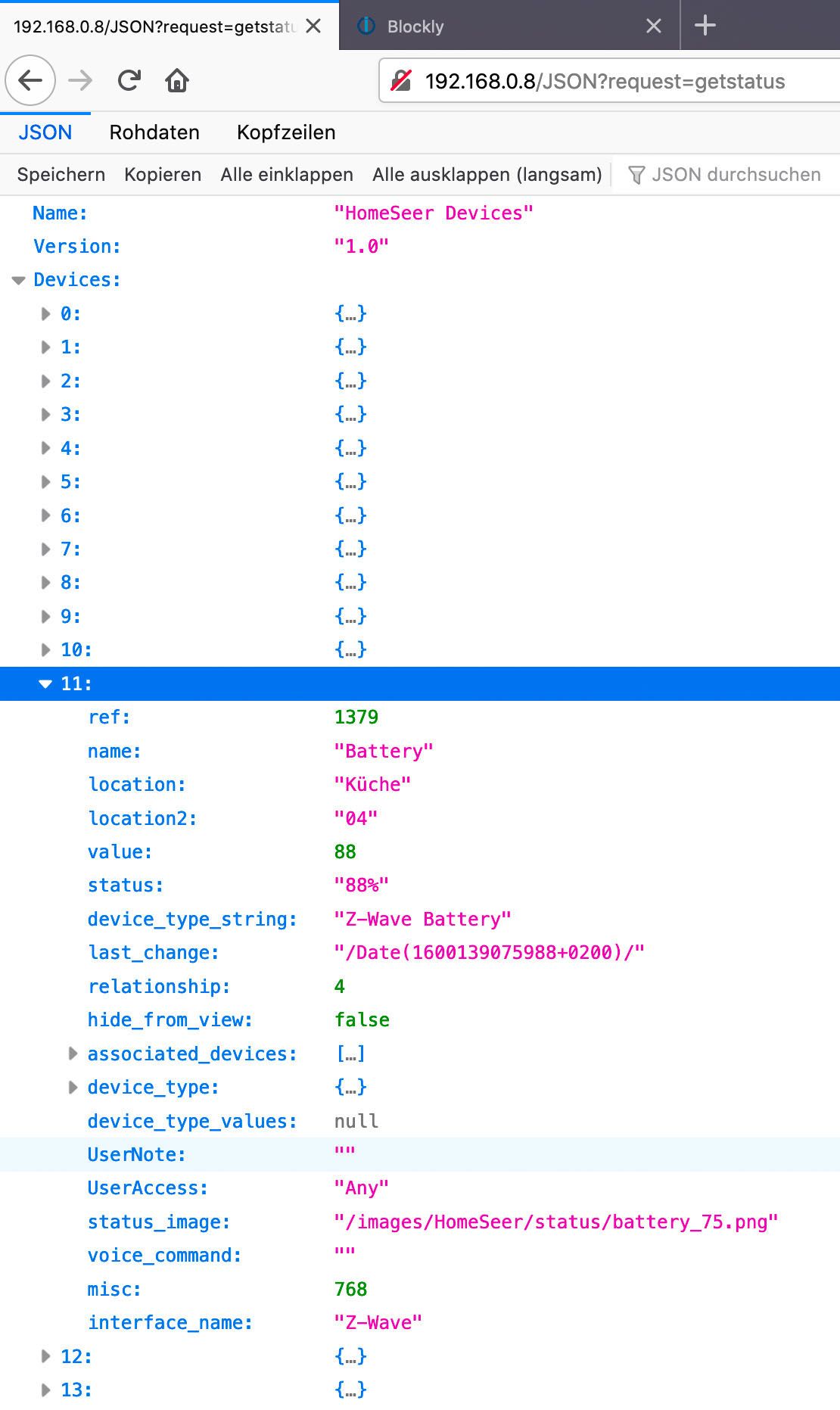840x1410 pixels.
Task: Click the Speichern button
Action: (x=61, y=175)
